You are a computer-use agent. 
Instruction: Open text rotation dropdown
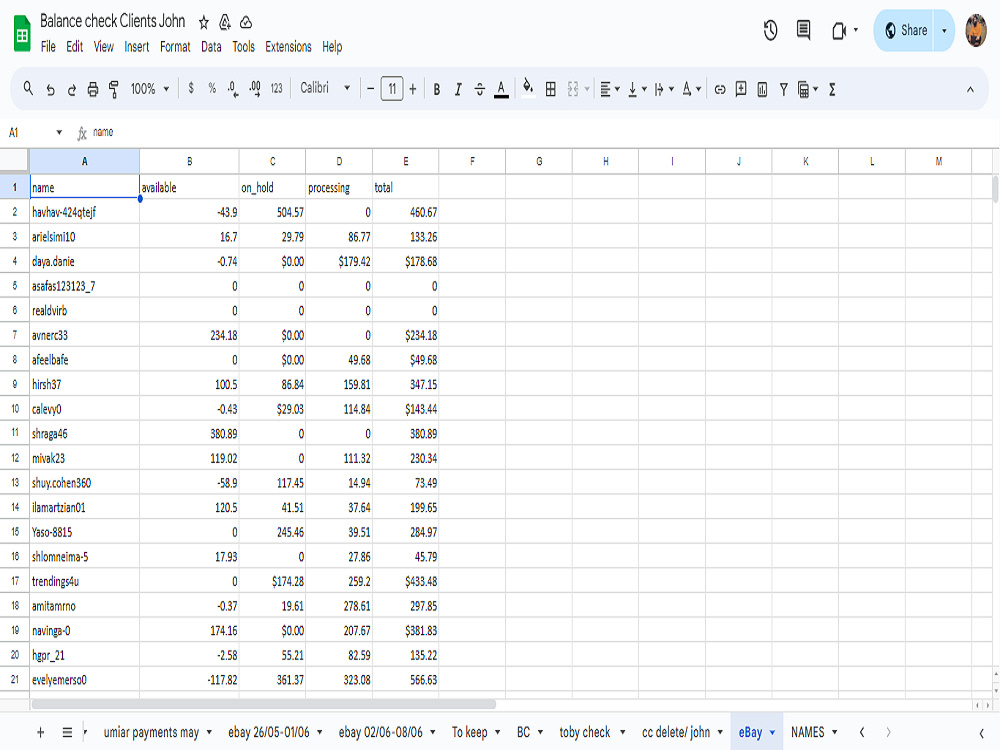(691, 89)
